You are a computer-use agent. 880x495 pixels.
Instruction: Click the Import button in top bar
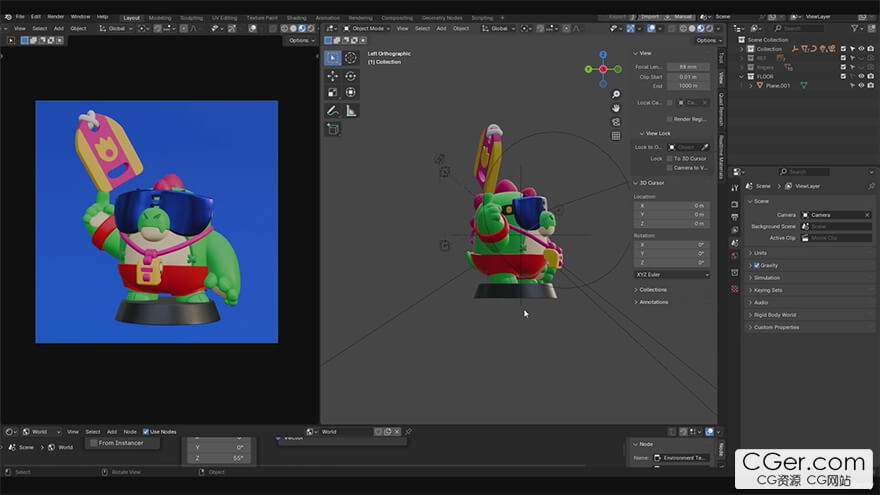click(x=651, y=17)
